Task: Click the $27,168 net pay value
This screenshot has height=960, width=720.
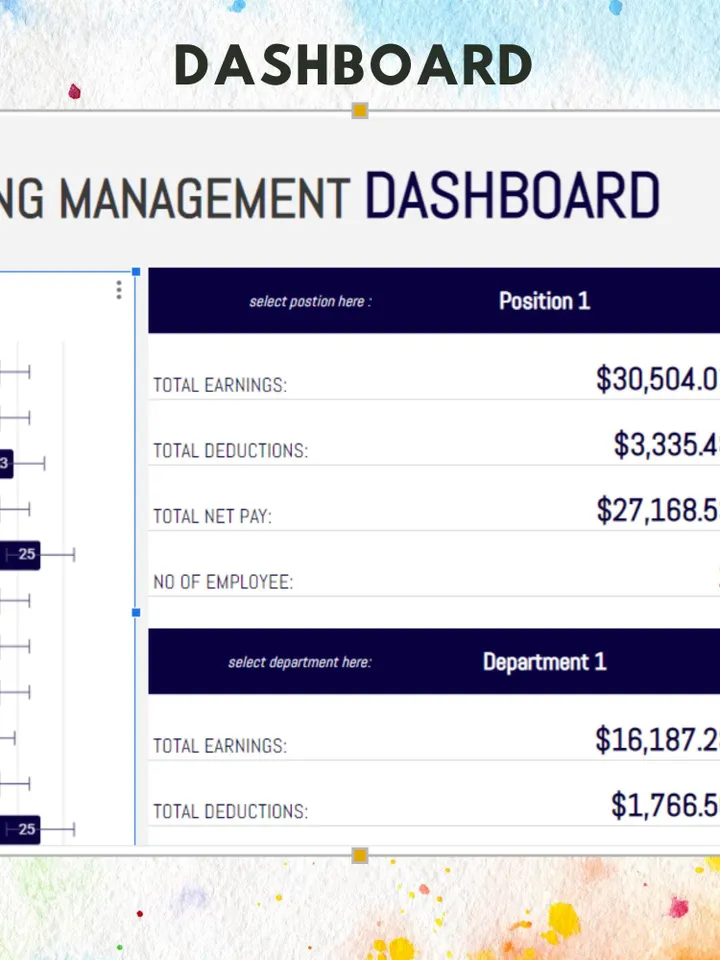Action: point(658,510)
